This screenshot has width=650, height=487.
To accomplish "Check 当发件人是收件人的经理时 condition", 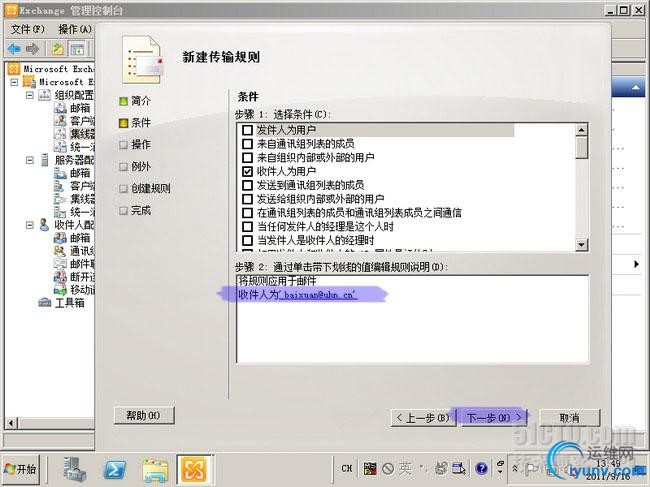I will coord(247,240).
